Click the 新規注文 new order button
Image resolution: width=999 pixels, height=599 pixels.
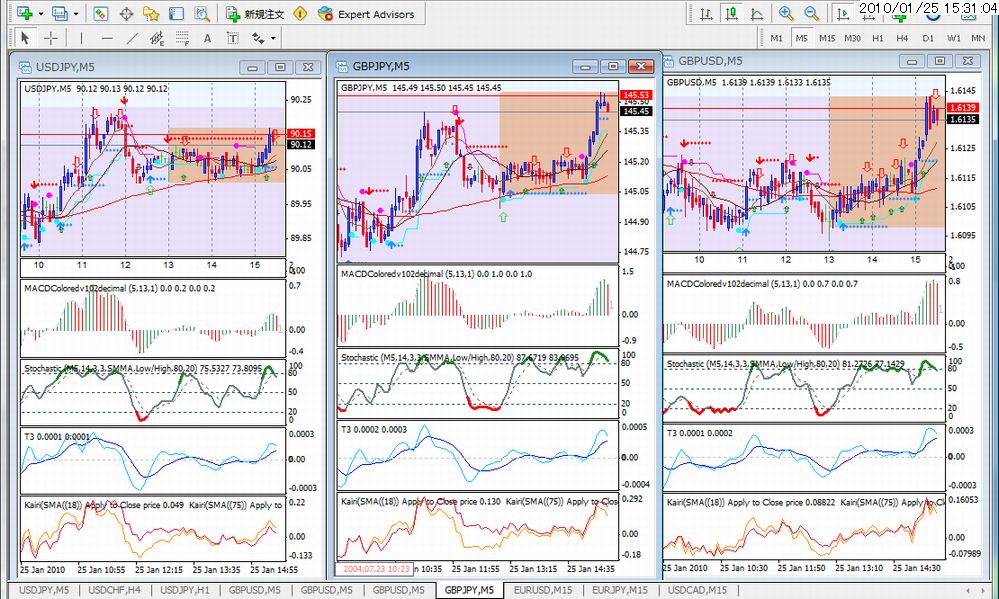point(255,13)
